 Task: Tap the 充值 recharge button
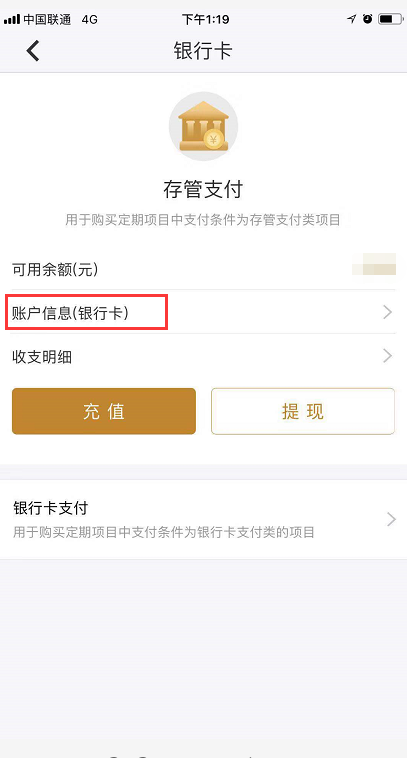tap(104, 411)
